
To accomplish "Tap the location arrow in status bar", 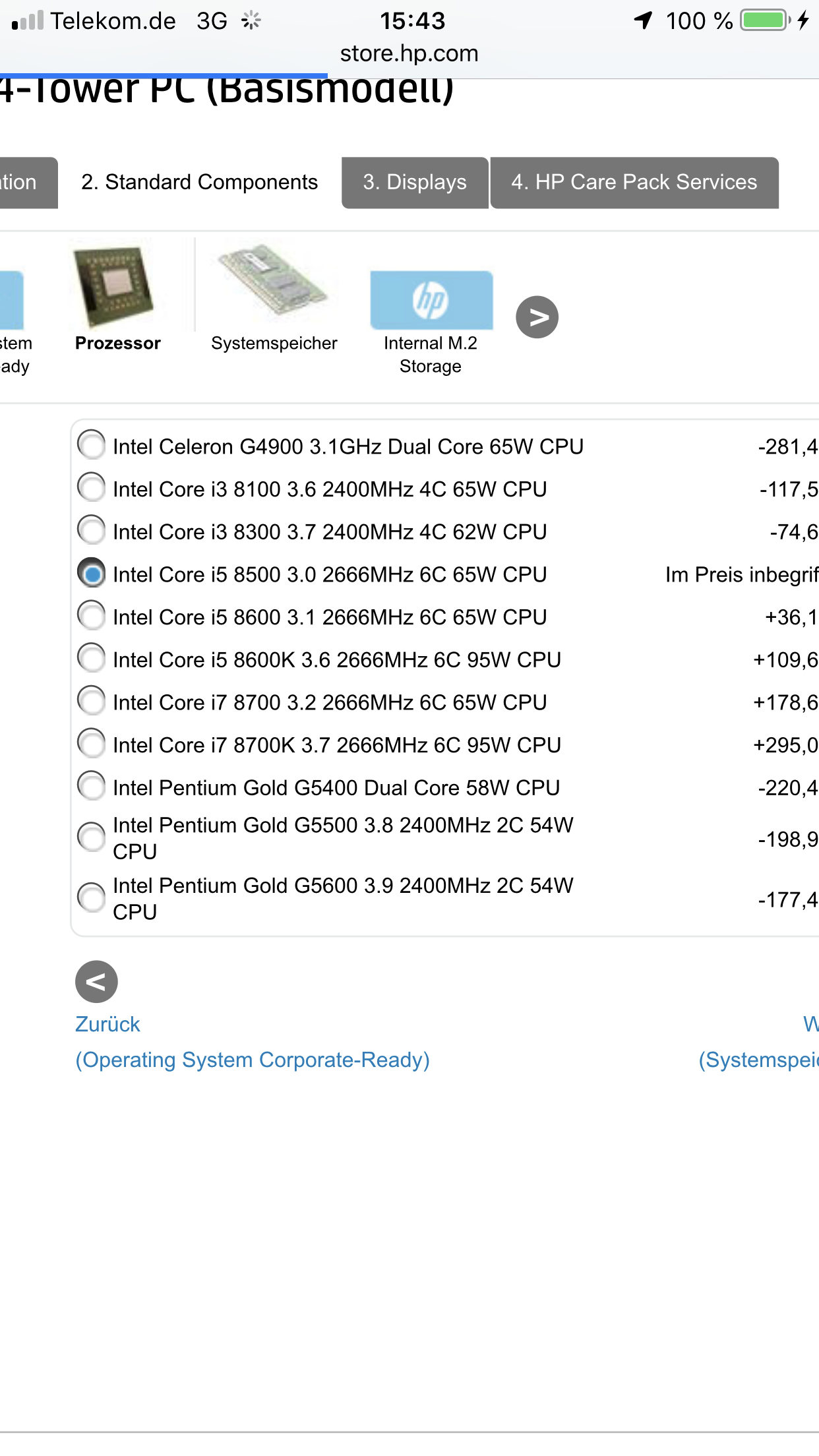I will [643, 20].
